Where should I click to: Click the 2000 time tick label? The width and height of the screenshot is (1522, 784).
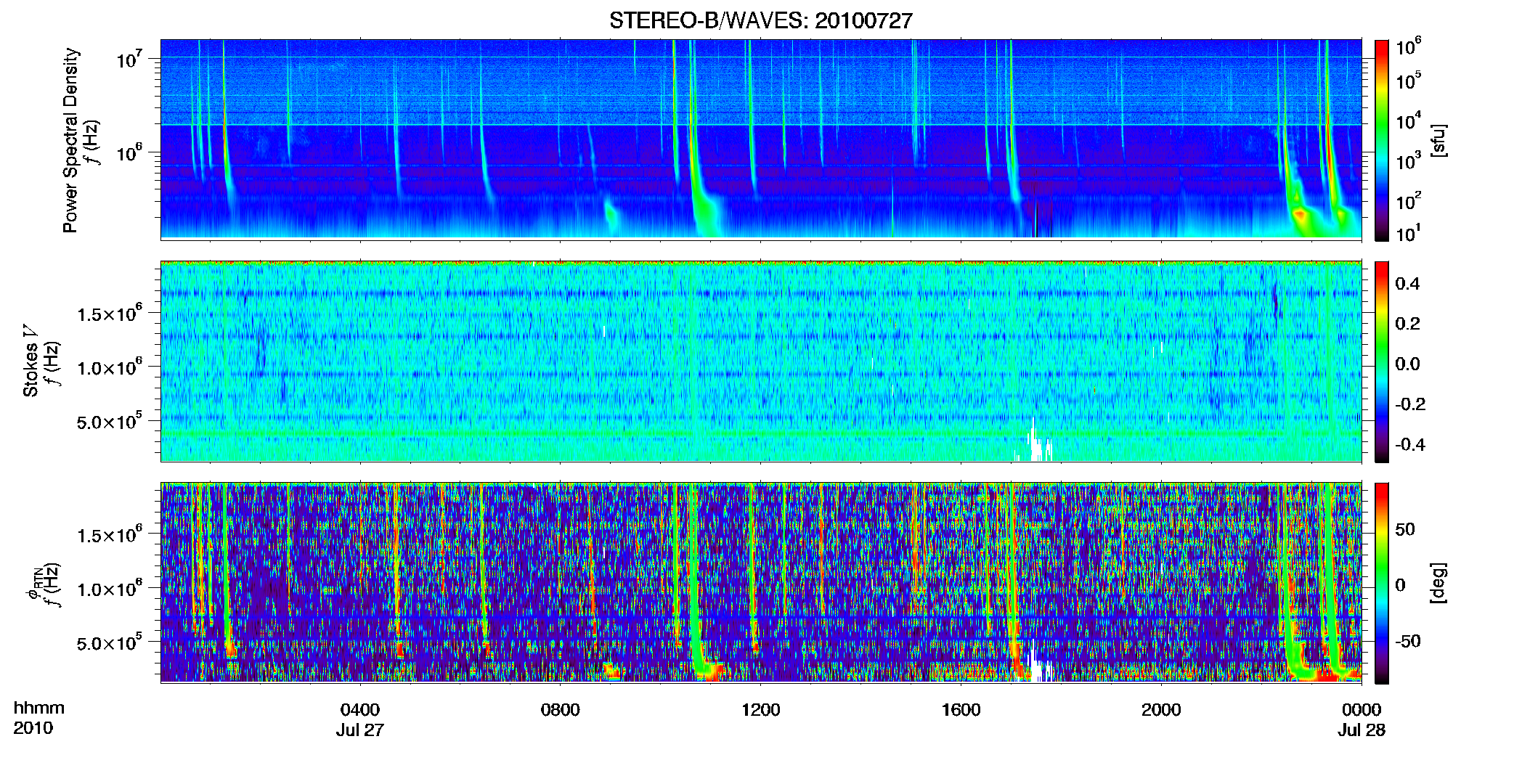[x=1160, y=709]
